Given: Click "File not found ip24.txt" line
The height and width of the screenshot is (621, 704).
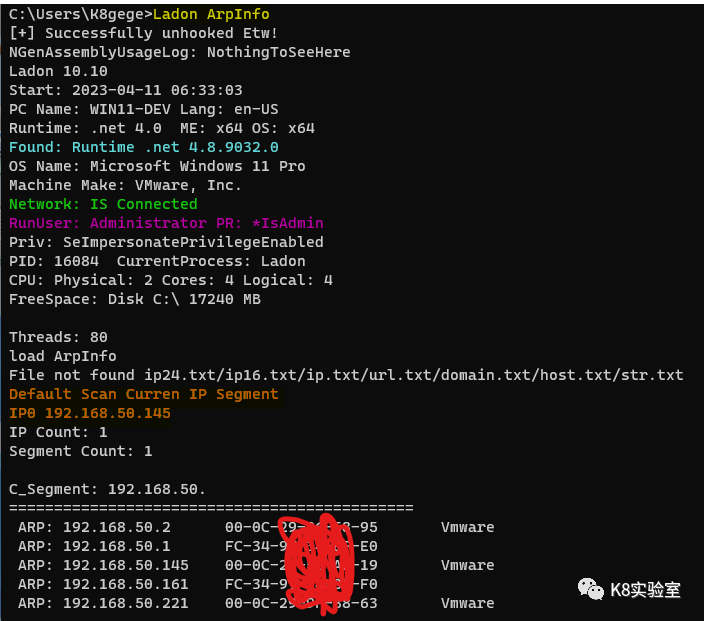Looking at the screenshot, I should tap(346, 374).
